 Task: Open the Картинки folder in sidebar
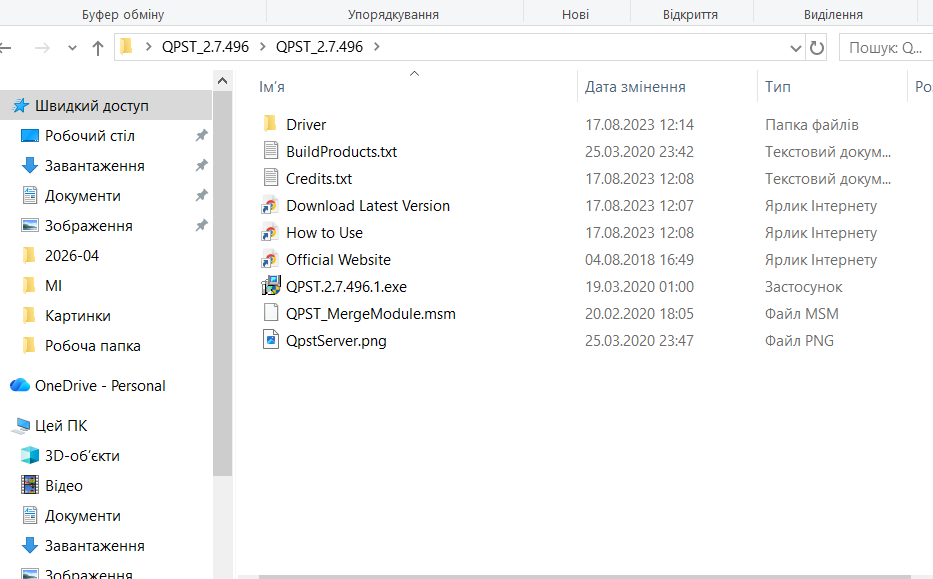(x=78, y=315)
